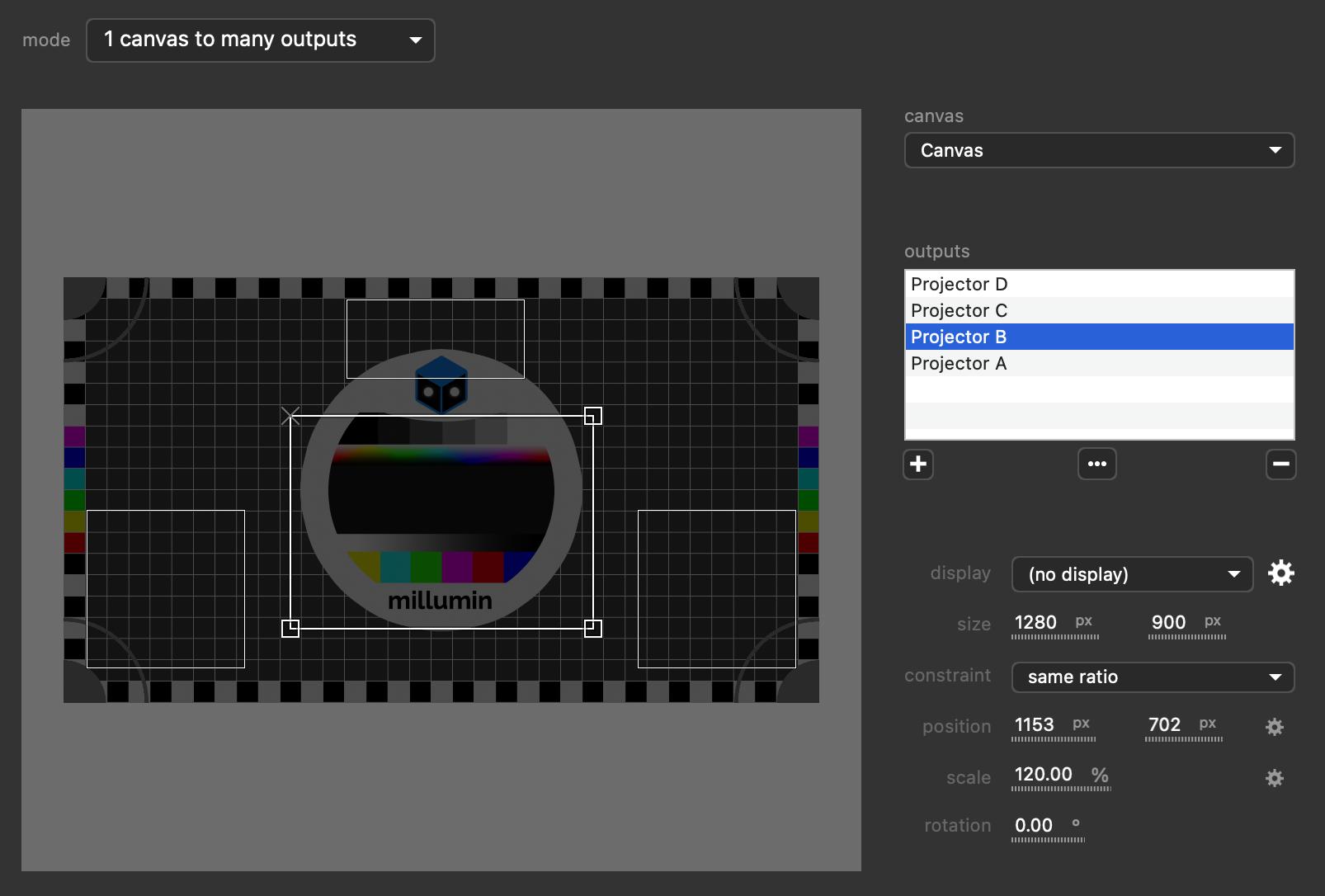Choose Projector C from the outputs list
This screenshot has height=896, width=1325.
(x=1099, y=311)
